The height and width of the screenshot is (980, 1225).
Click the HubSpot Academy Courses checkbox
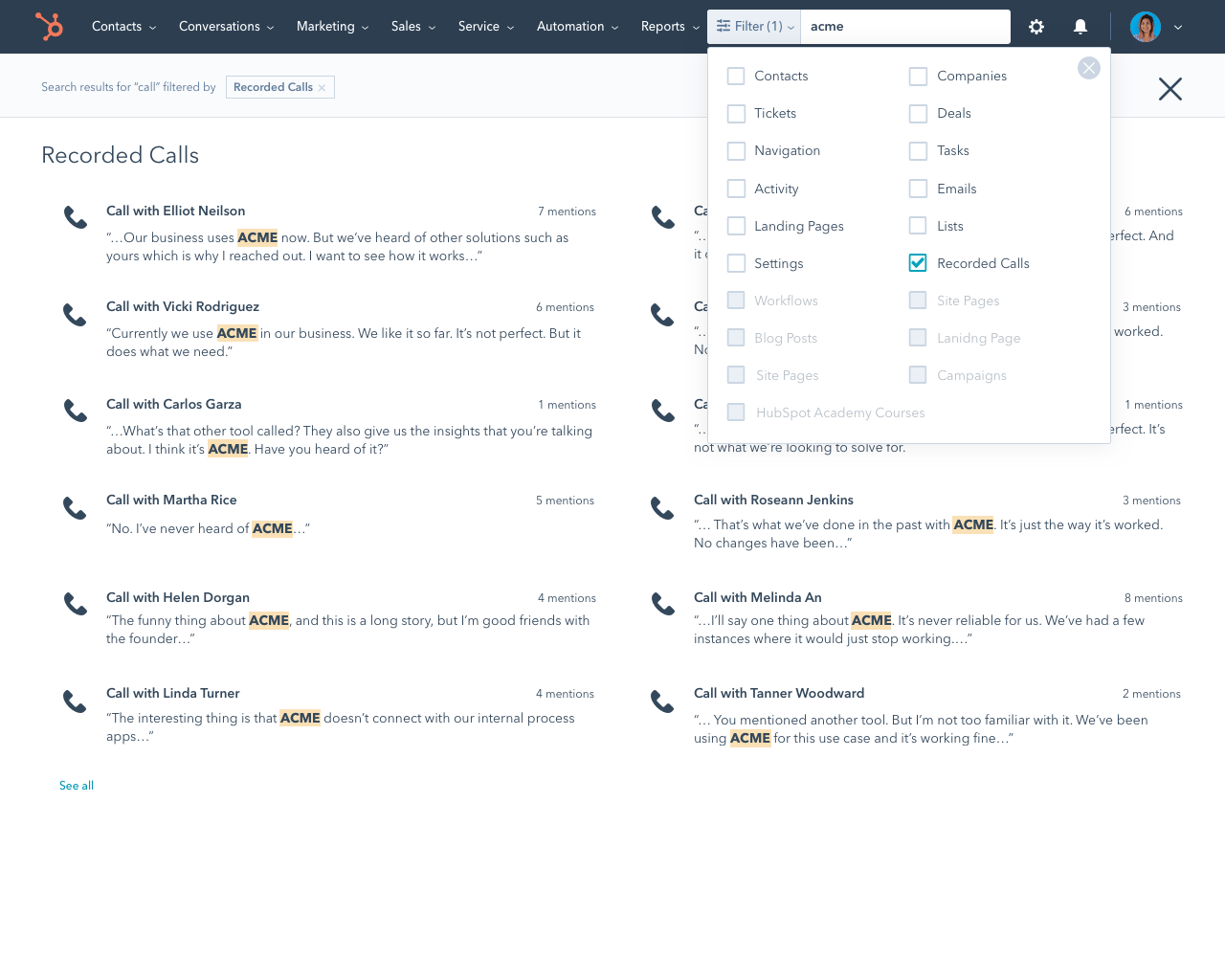[736, 412]
